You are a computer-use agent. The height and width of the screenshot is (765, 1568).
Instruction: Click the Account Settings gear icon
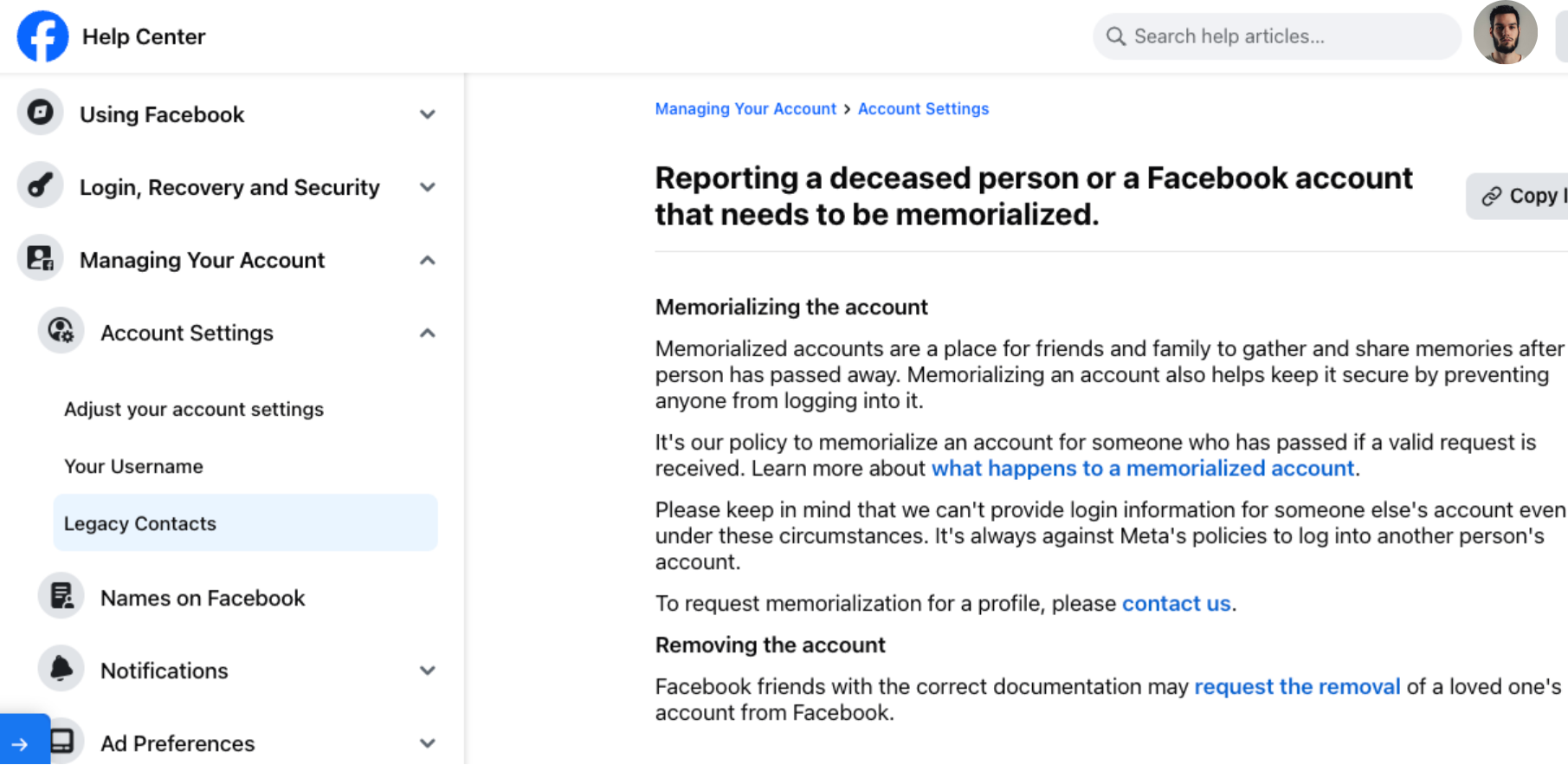(61, 331)
